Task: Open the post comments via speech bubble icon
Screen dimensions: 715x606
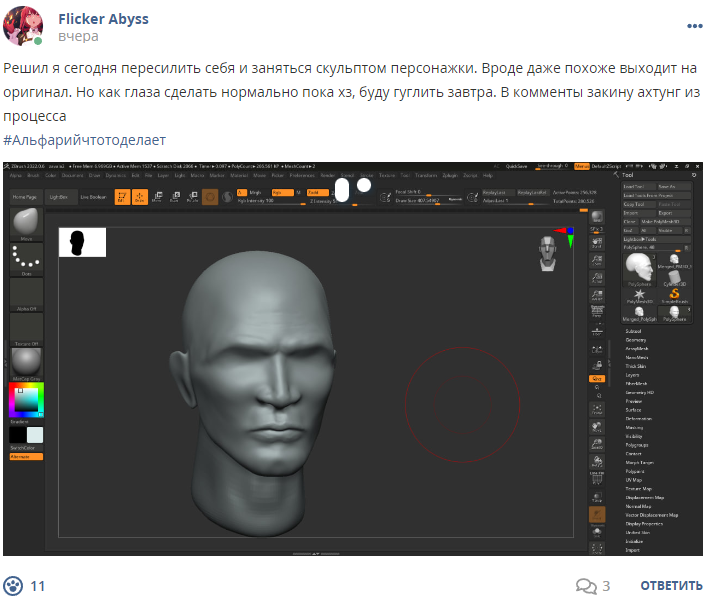Action: [x=586, y=586]
